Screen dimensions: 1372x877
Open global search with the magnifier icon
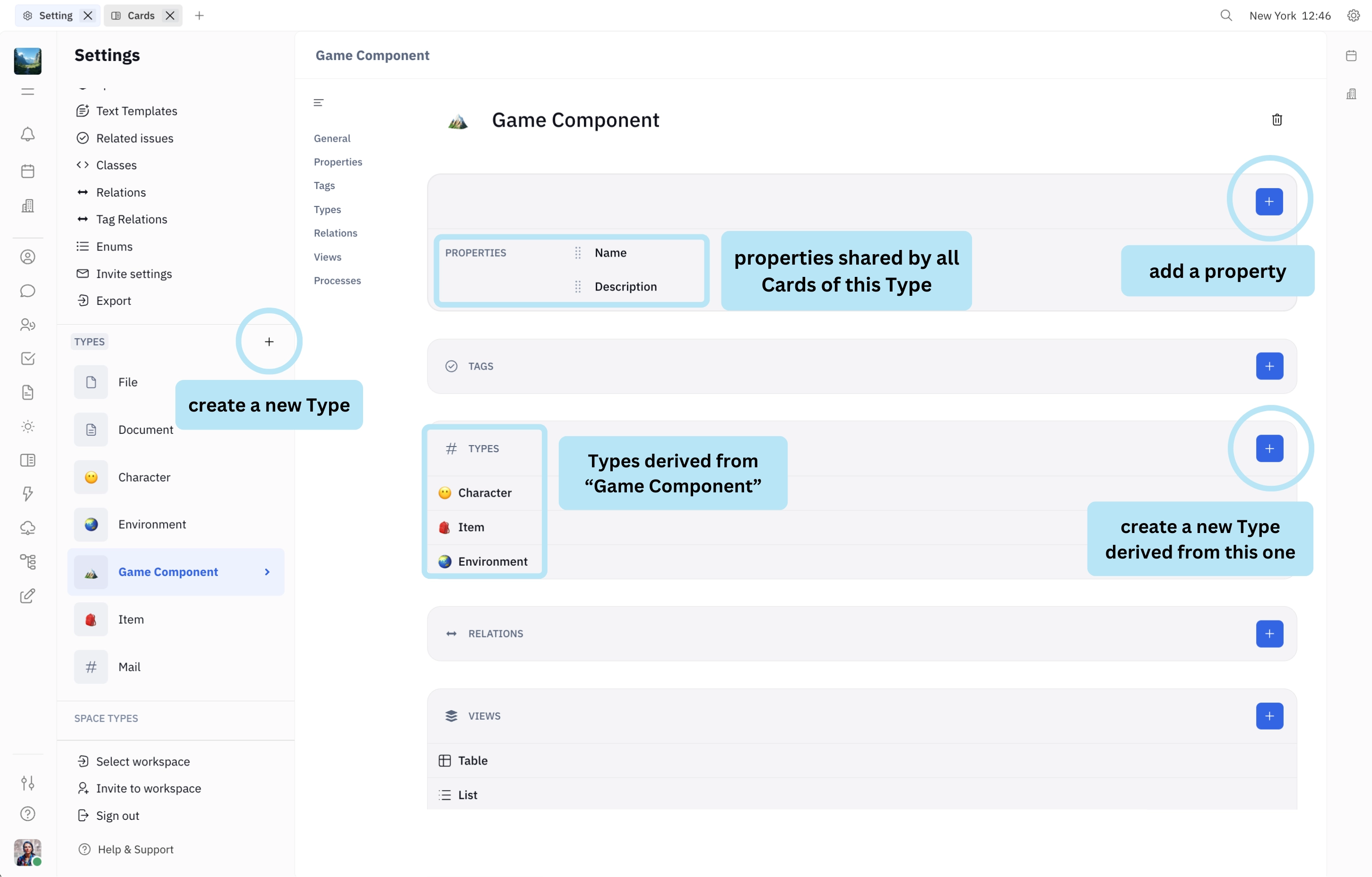(1225, 16)
